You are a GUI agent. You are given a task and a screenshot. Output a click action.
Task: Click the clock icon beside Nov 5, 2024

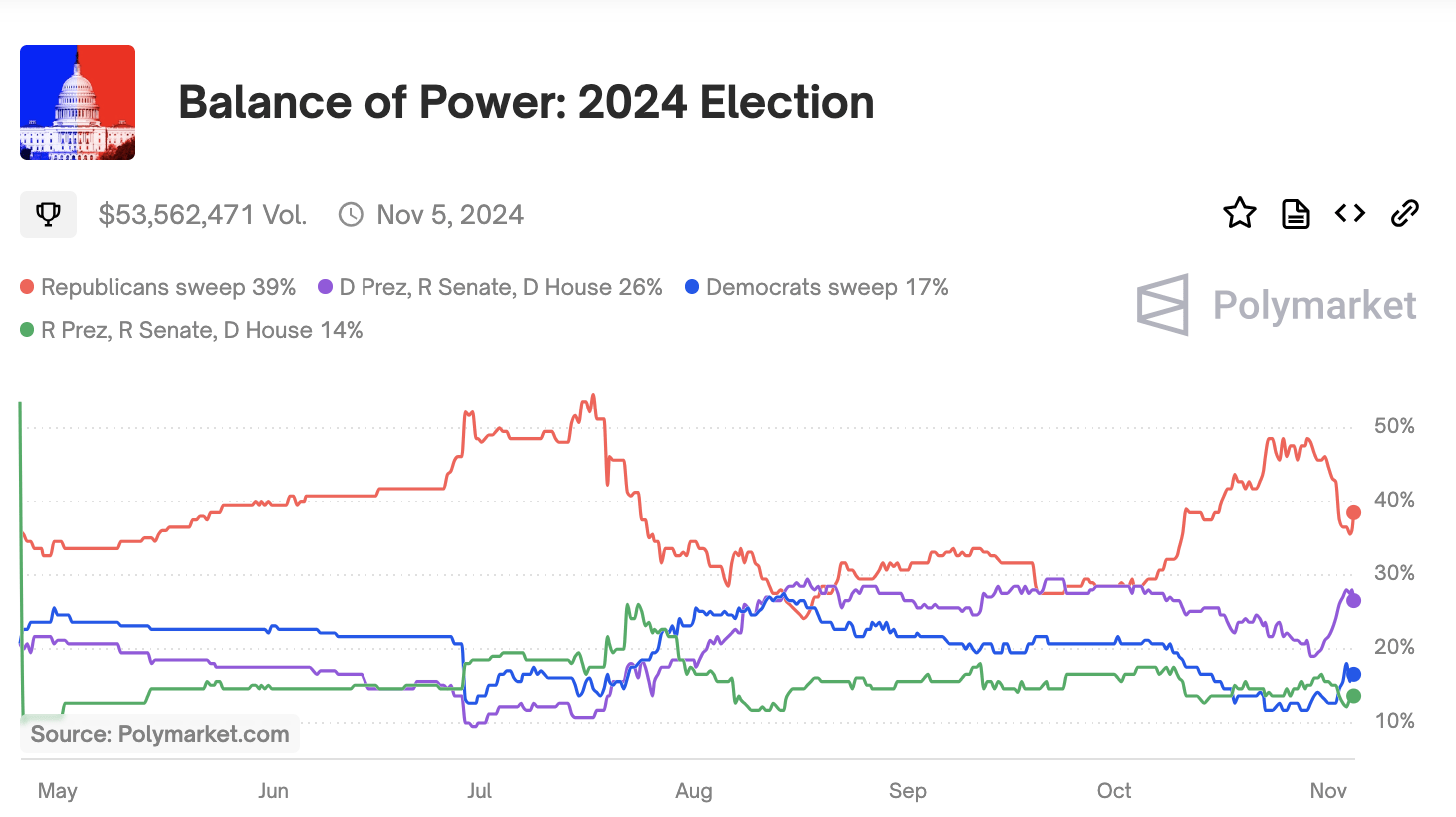tap(350, 213)
